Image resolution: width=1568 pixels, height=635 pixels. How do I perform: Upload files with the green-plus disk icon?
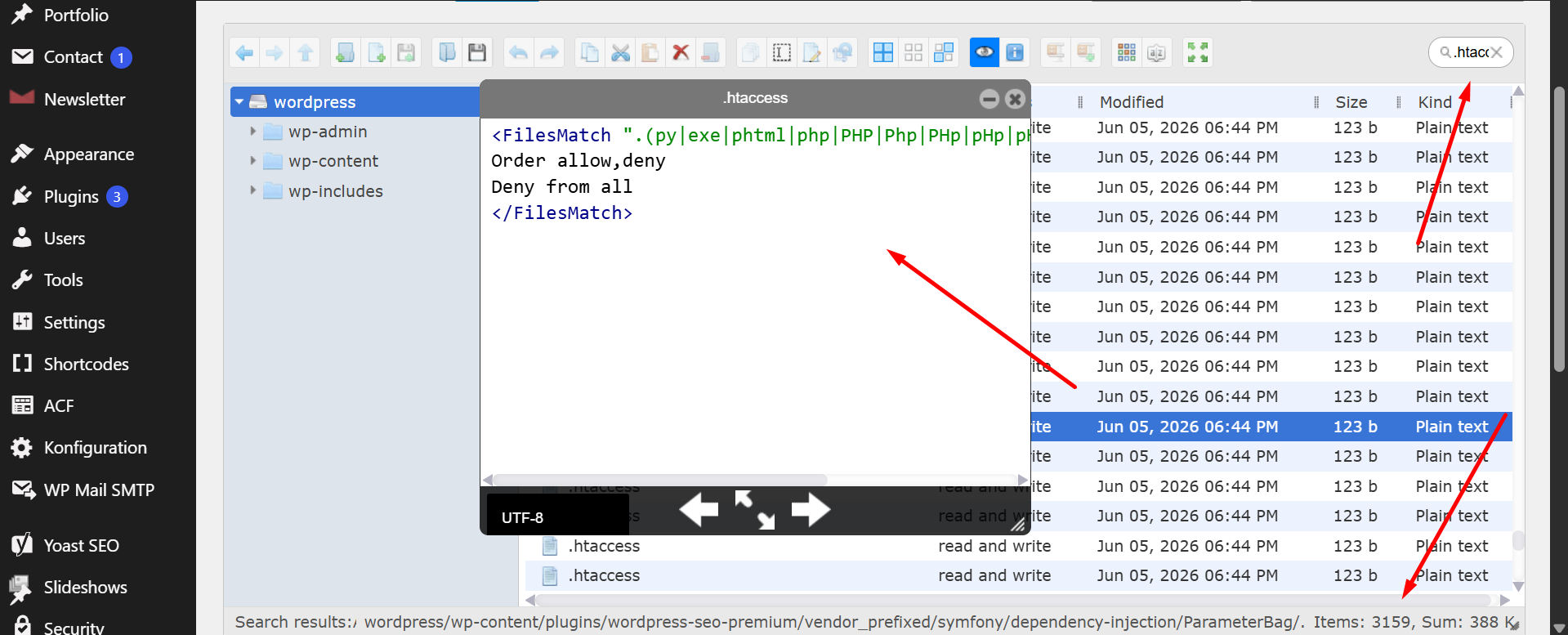(x=406, y=53)
